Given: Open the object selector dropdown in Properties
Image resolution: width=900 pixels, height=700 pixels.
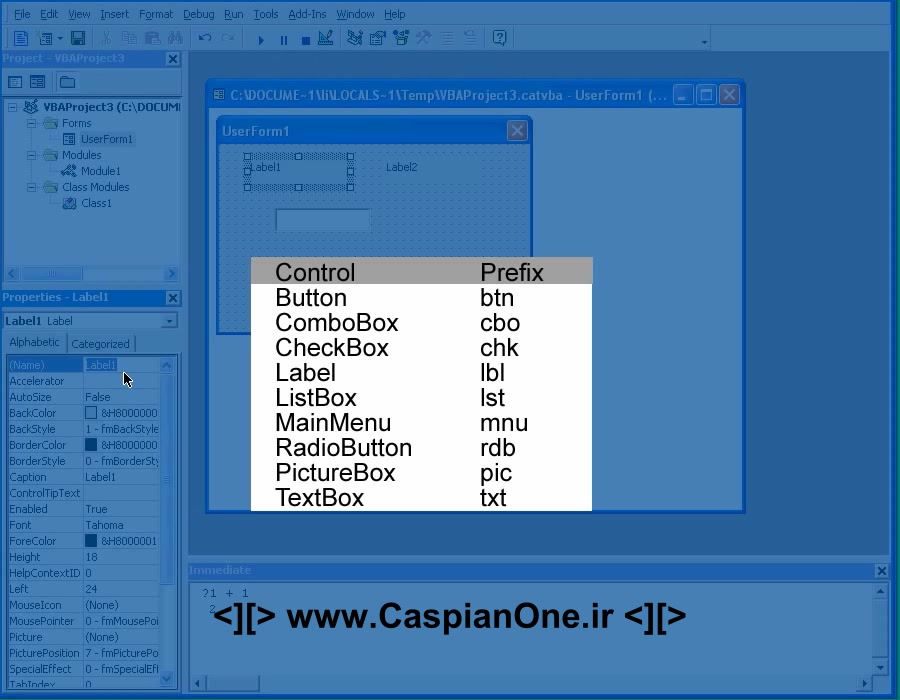Looking at the screenshot, I should pyautogui.click(x=168, y=321).
